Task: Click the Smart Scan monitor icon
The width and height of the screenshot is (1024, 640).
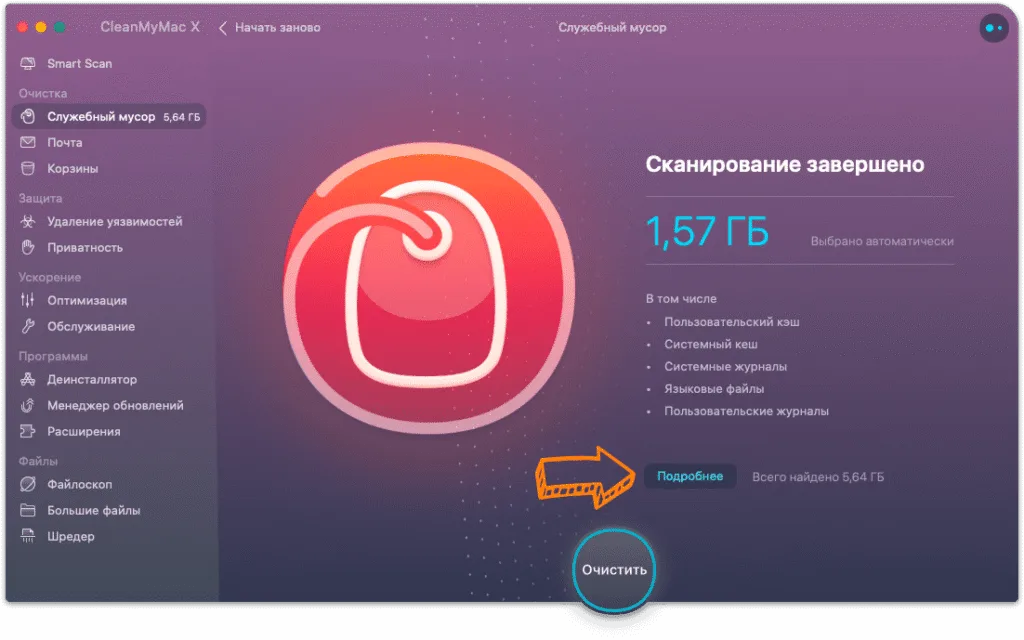Action: 27,63
